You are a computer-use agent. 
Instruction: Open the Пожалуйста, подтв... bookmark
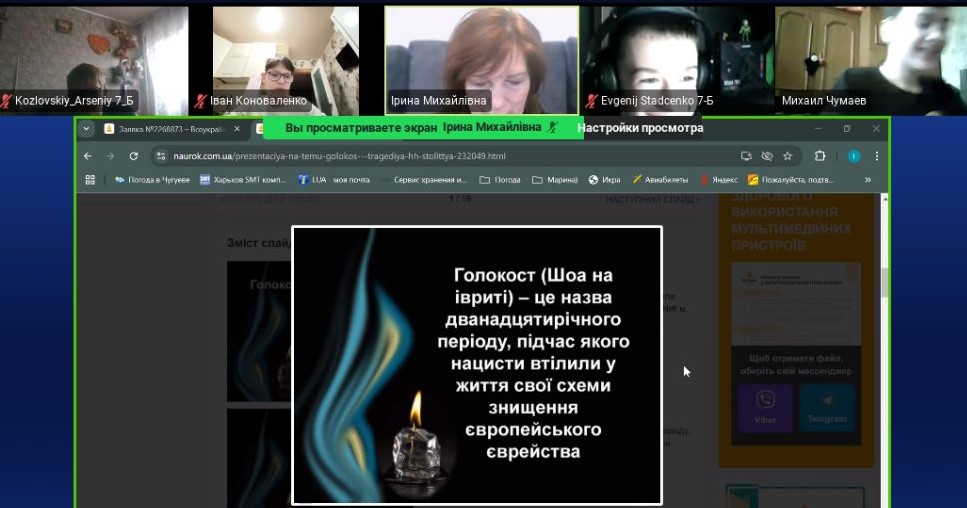[791, 179]
